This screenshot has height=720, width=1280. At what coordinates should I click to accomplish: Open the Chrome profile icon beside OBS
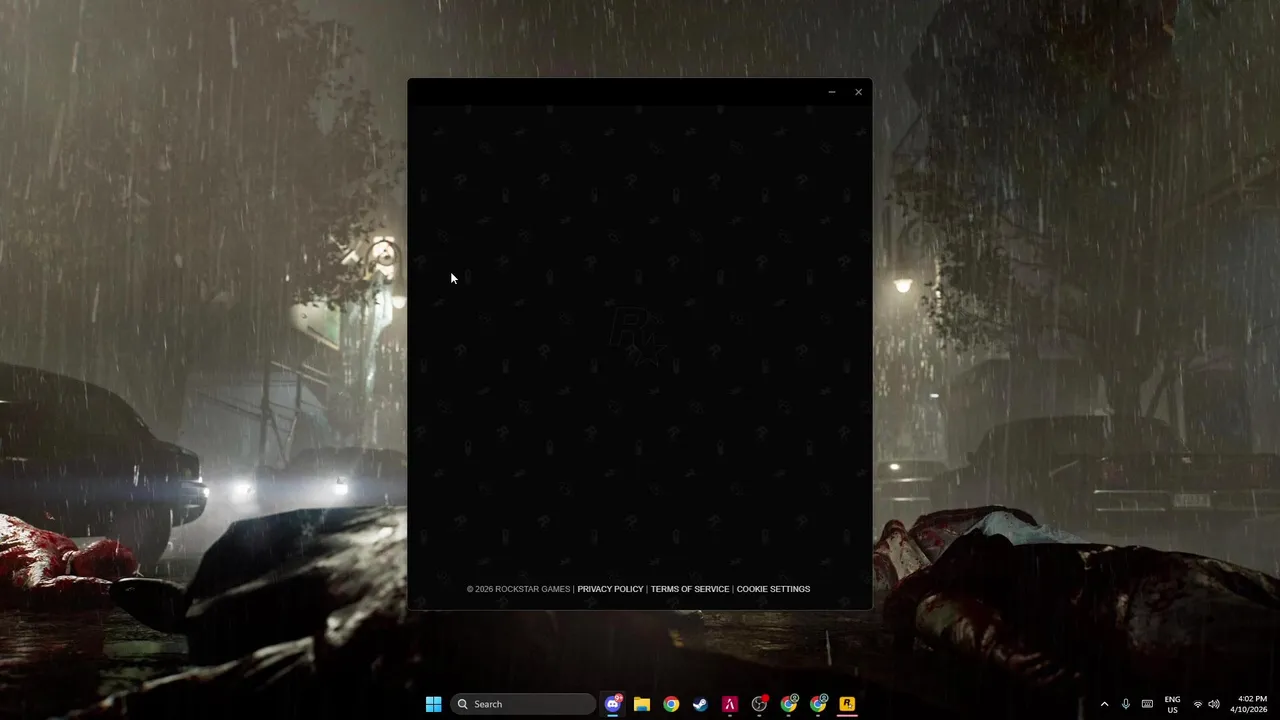789,704
